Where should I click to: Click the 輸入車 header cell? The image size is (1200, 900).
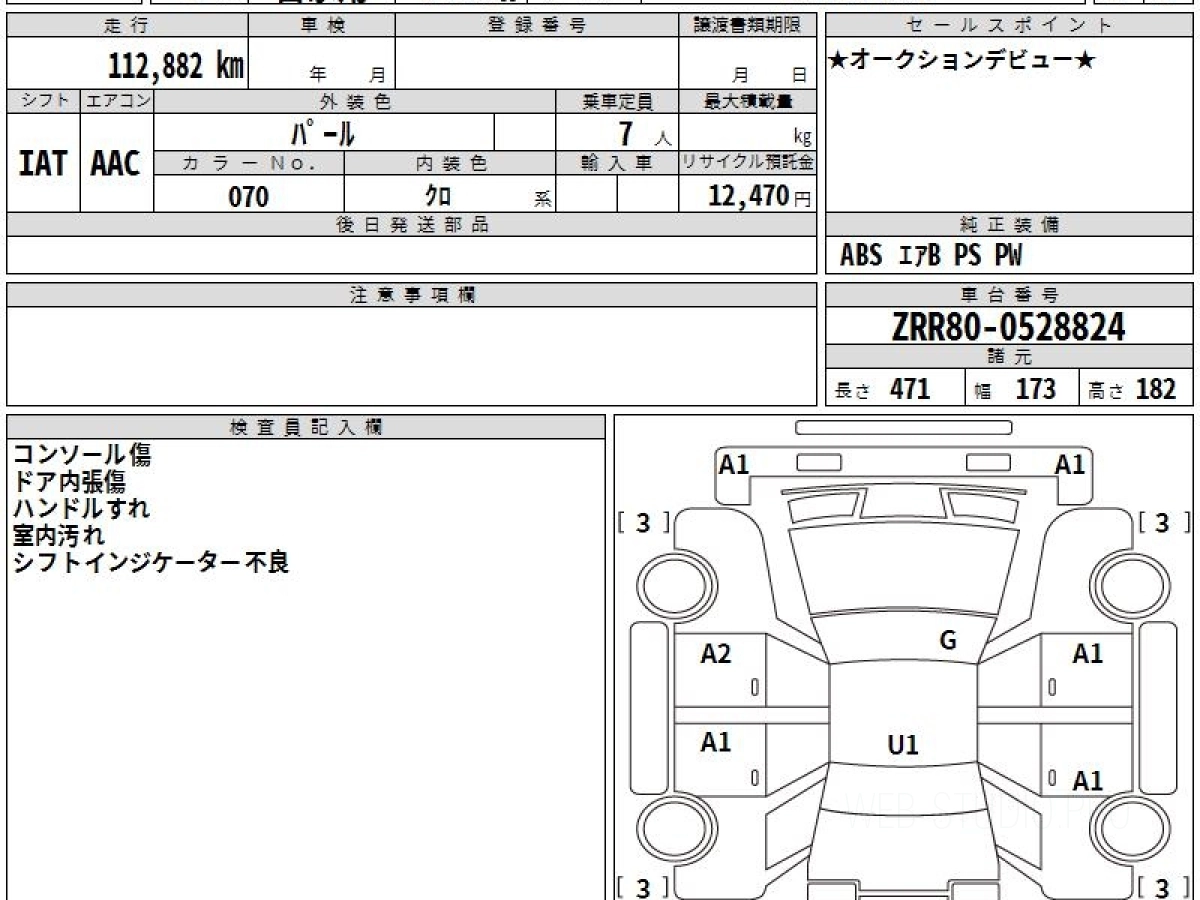617,163
